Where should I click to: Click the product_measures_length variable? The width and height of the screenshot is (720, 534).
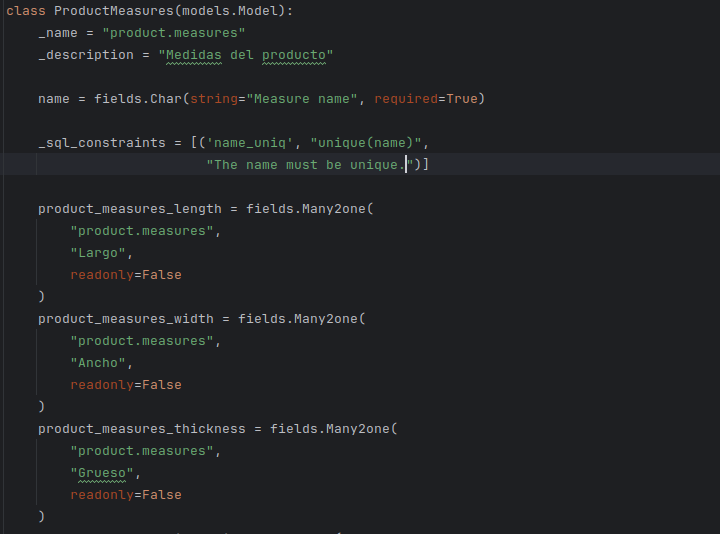coord(129,209)
